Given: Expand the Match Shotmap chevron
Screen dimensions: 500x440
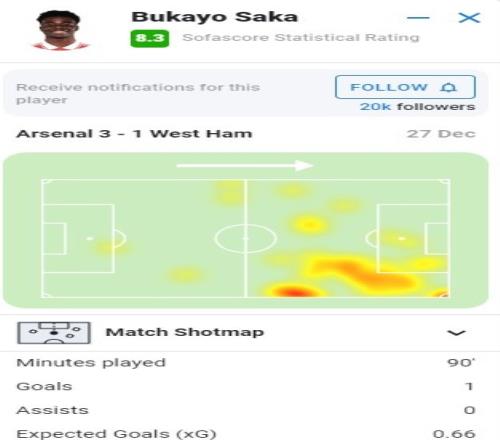Looking at the screenshot, I should coord(456,333).
